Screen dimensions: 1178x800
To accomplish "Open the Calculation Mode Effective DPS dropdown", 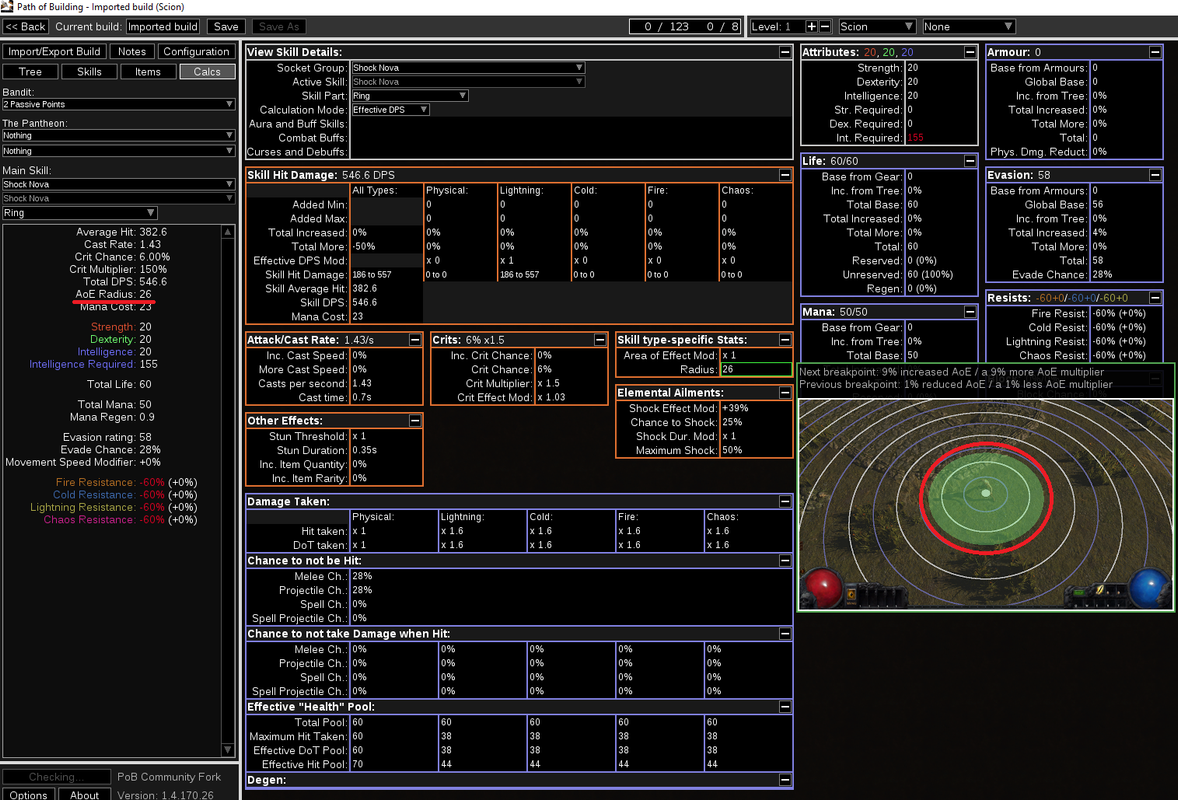I will pos(390,110).
